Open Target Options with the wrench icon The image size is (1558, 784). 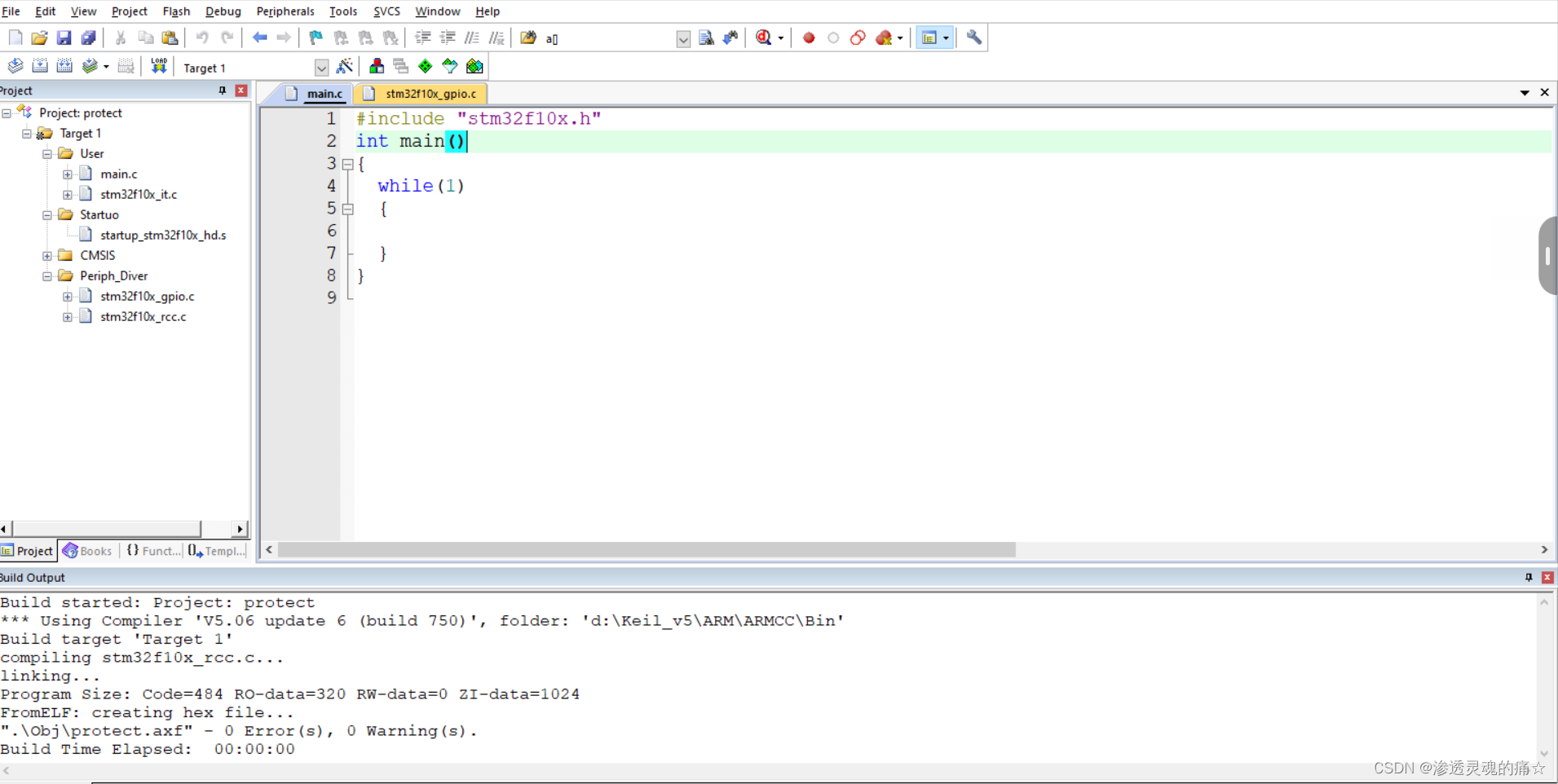click(973, 37)
